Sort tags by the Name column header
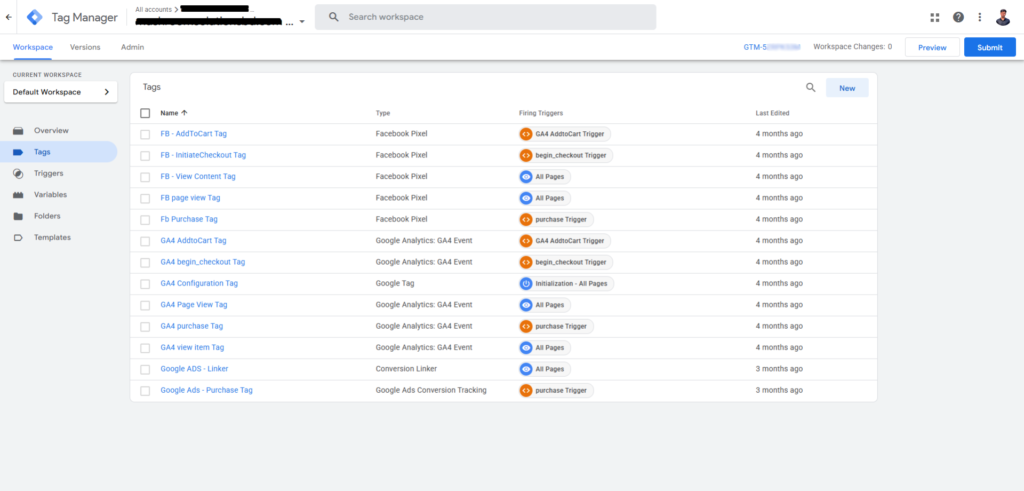1024x491 pixels. 173,113
